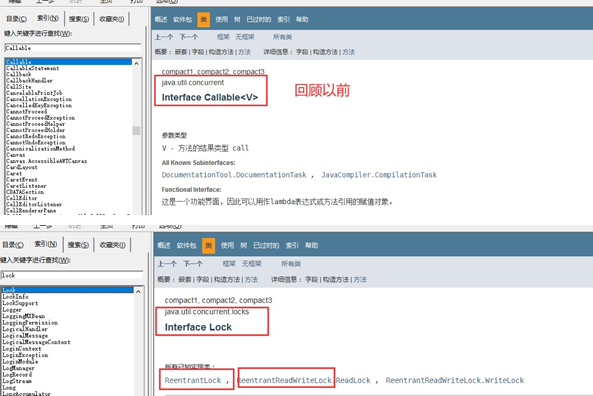This screenshot has width=593, height=396.
Task: Select CanonicalizationMethod index entry
Action: pyautogui.click(x=40, y=149)
